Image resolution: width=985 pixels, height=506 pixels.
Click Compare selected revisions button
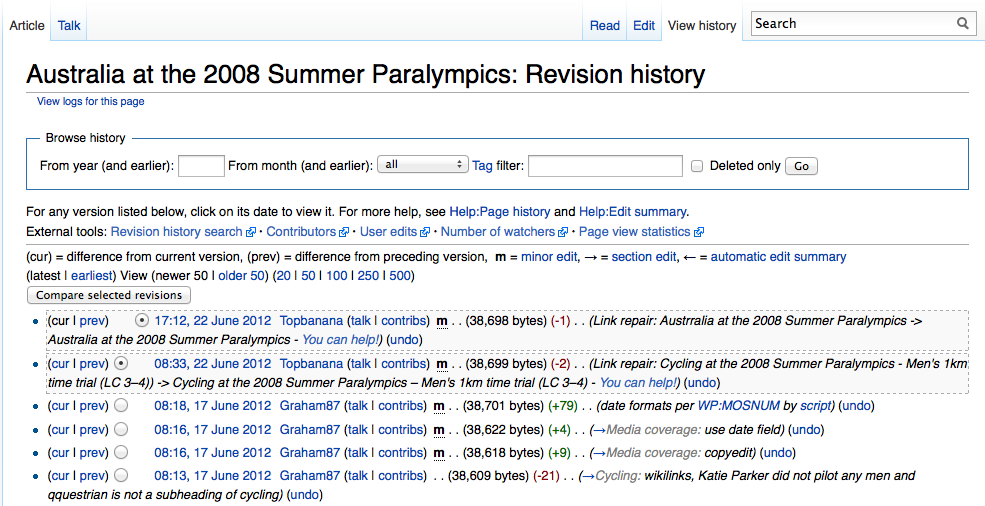[x=109, y=295]
